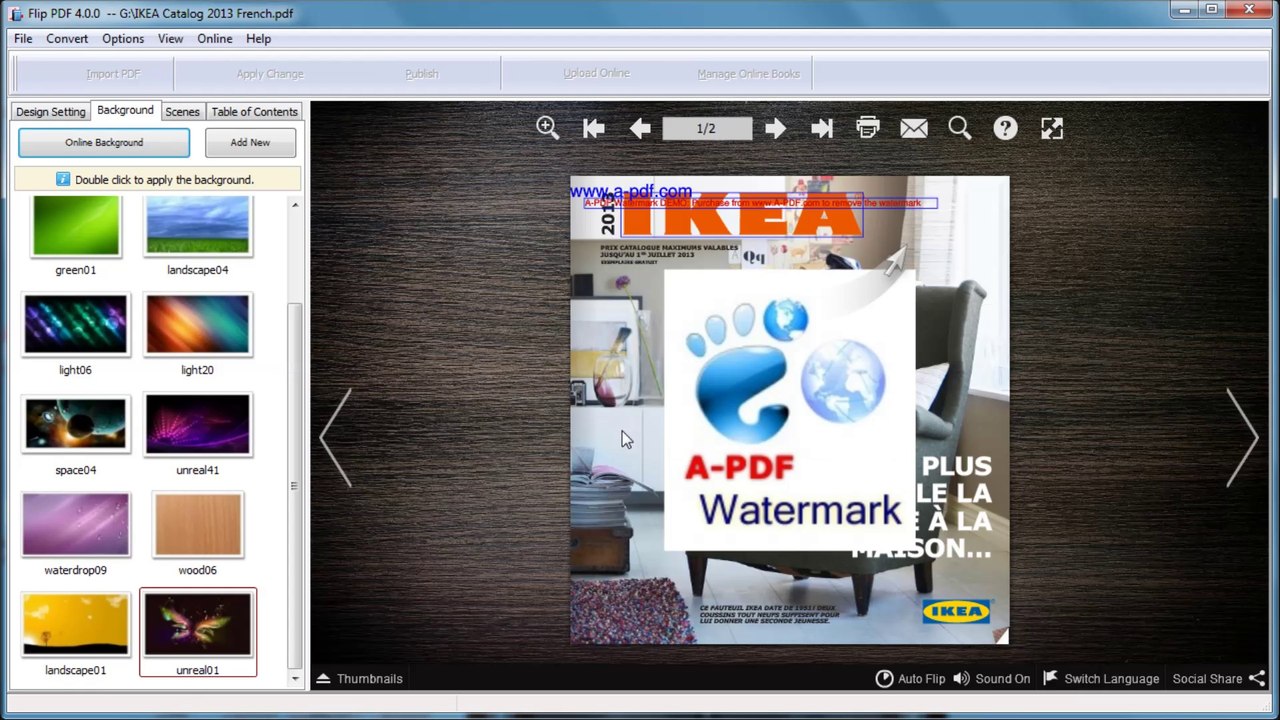Image resolution: width=1280 pixels, height=720 pixels.
Task: Toggle Auto Flip
Action: click(x=910, y=678)
